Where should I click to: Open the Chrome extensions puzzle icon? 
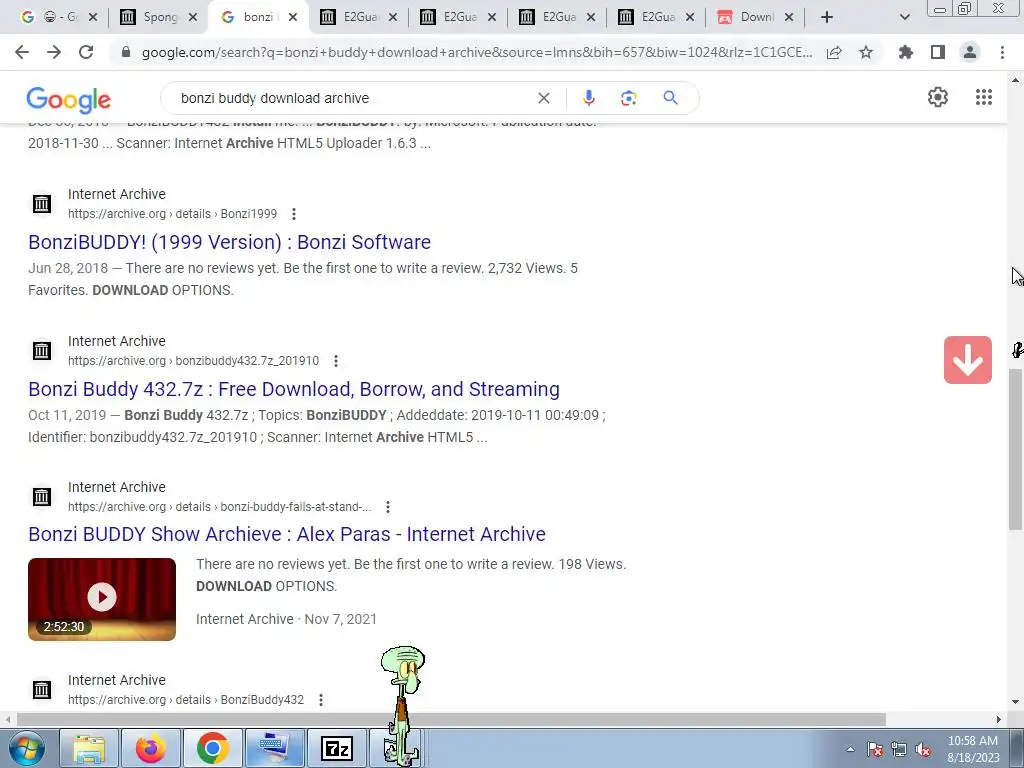click(906, 52)
